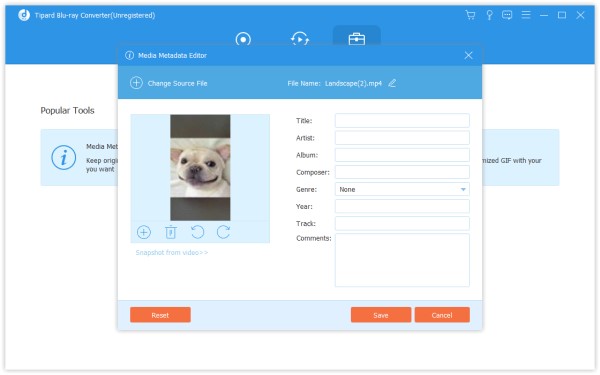Switch to the Ripper disc tab
Image resolution: width=600 pixels, height=375 pixels.
243,39
